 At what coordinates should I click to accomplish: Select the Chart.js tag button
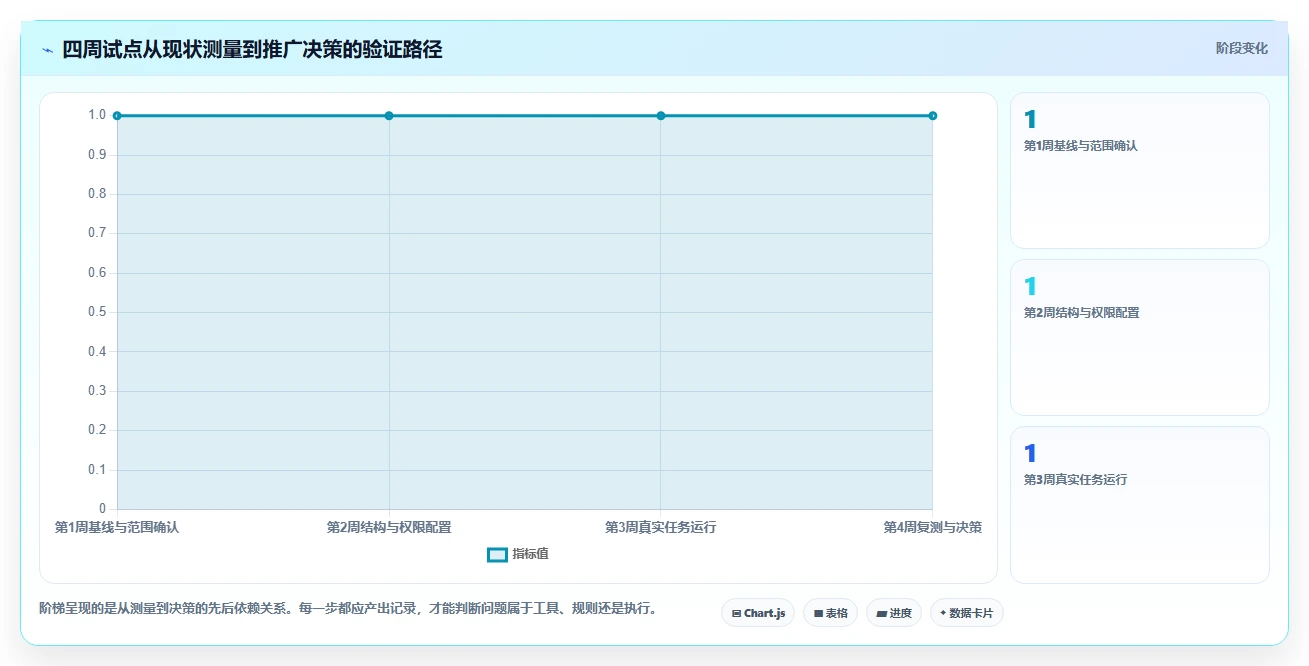758,613
